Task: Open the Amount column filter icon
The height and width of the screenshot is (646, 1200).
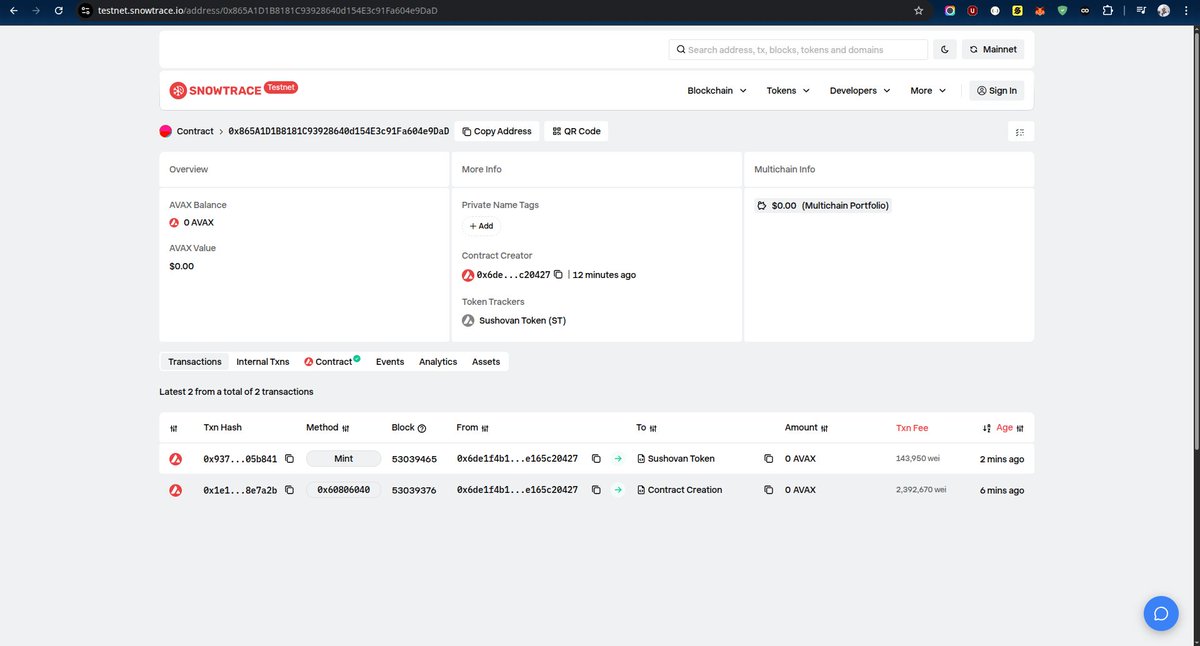Action: 825,428
